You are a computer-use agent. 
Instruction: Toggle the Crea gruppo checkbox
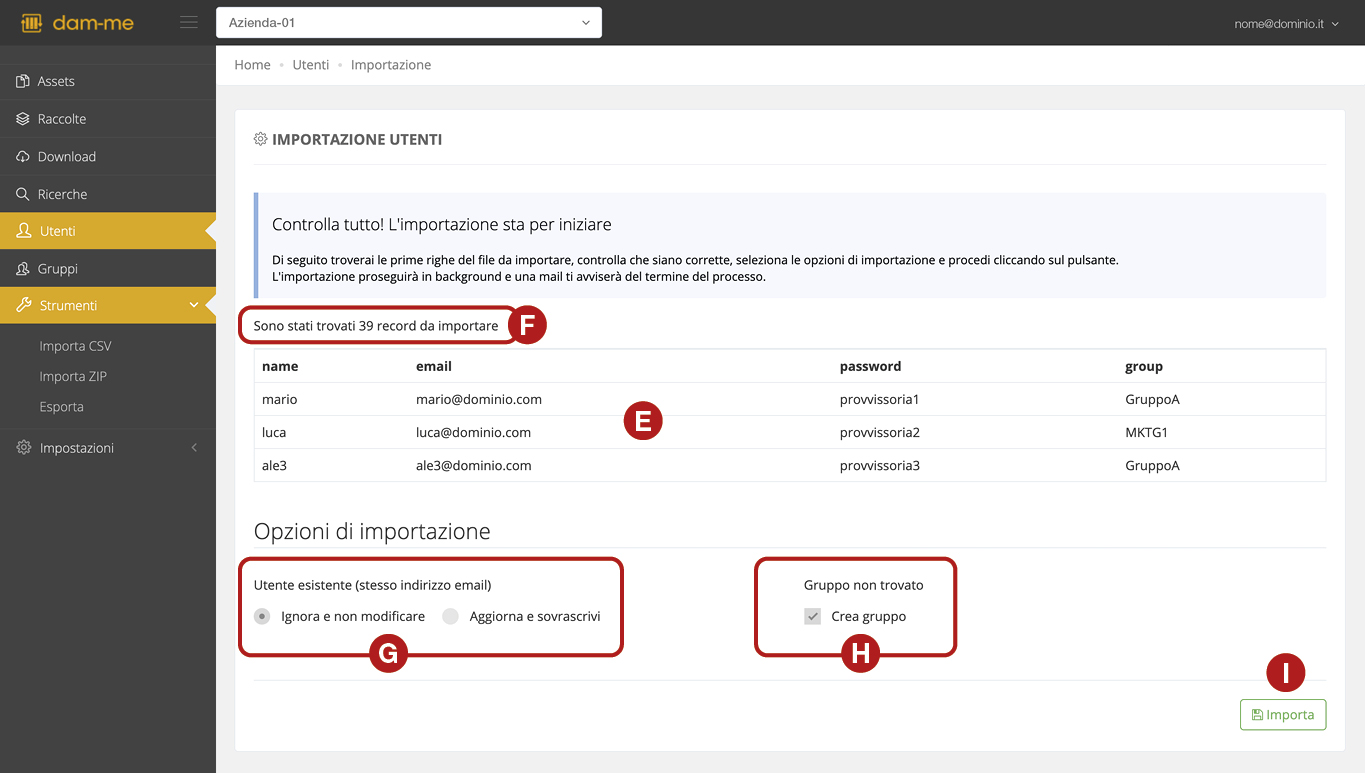click(x=813, y=616)
